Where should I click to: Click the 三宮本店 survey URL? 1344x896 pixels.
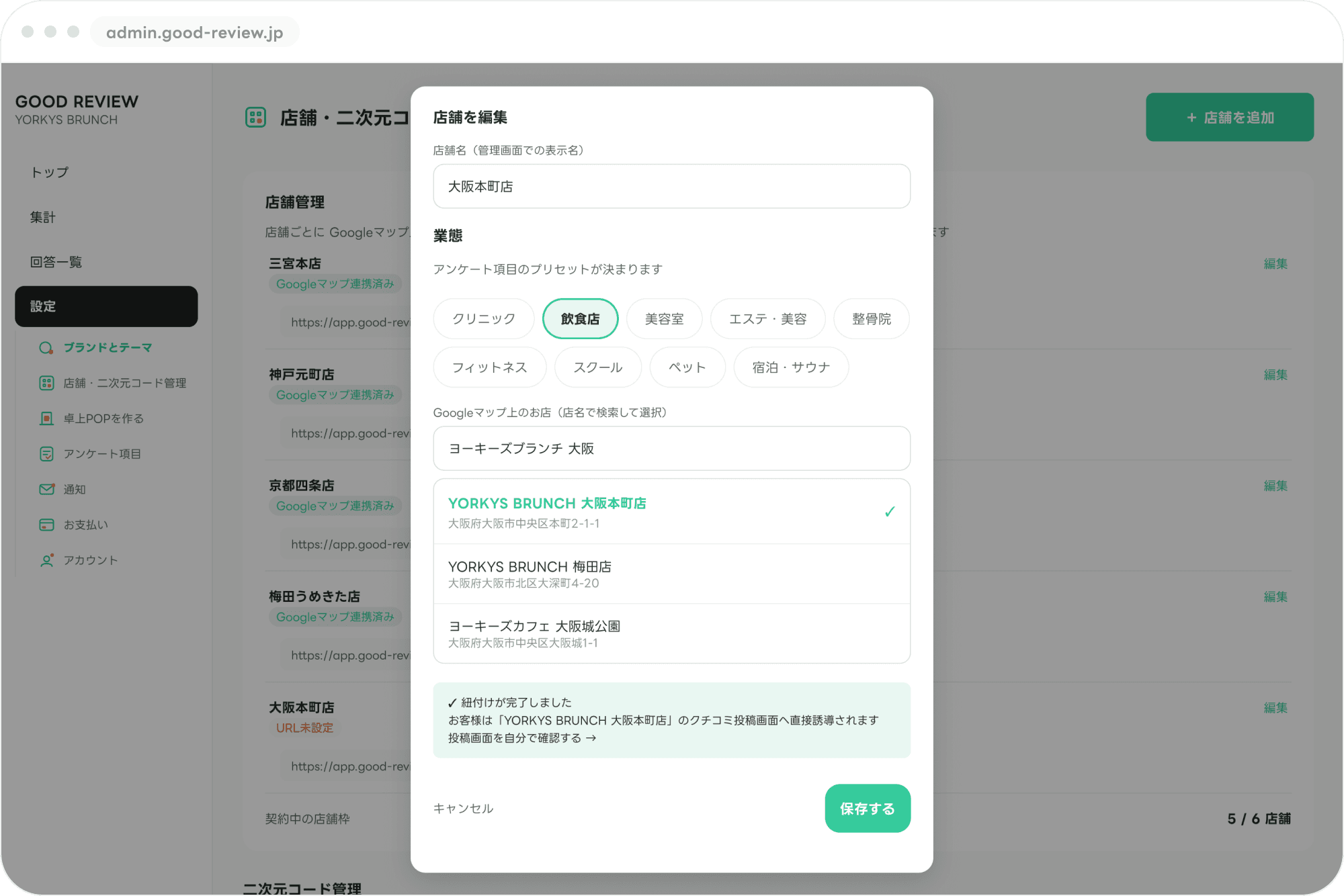[x=350, y=322]
